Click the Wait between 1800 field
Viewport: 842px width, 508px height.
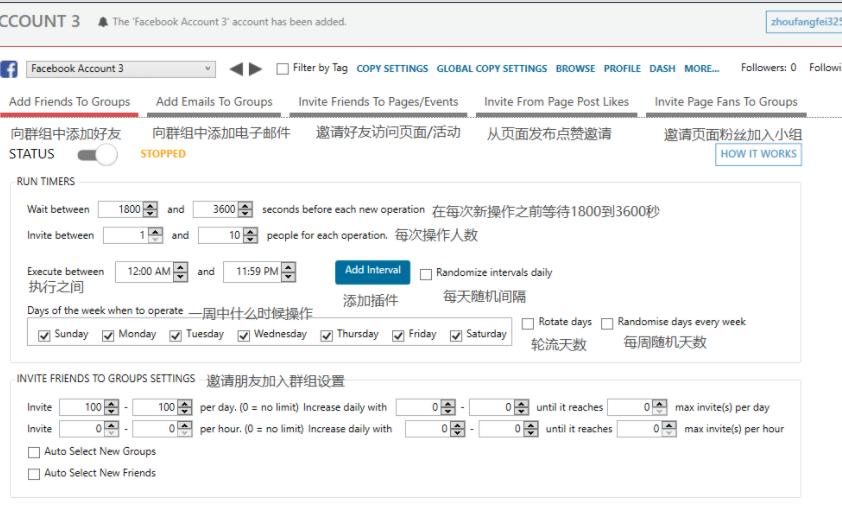pos(121,209)
